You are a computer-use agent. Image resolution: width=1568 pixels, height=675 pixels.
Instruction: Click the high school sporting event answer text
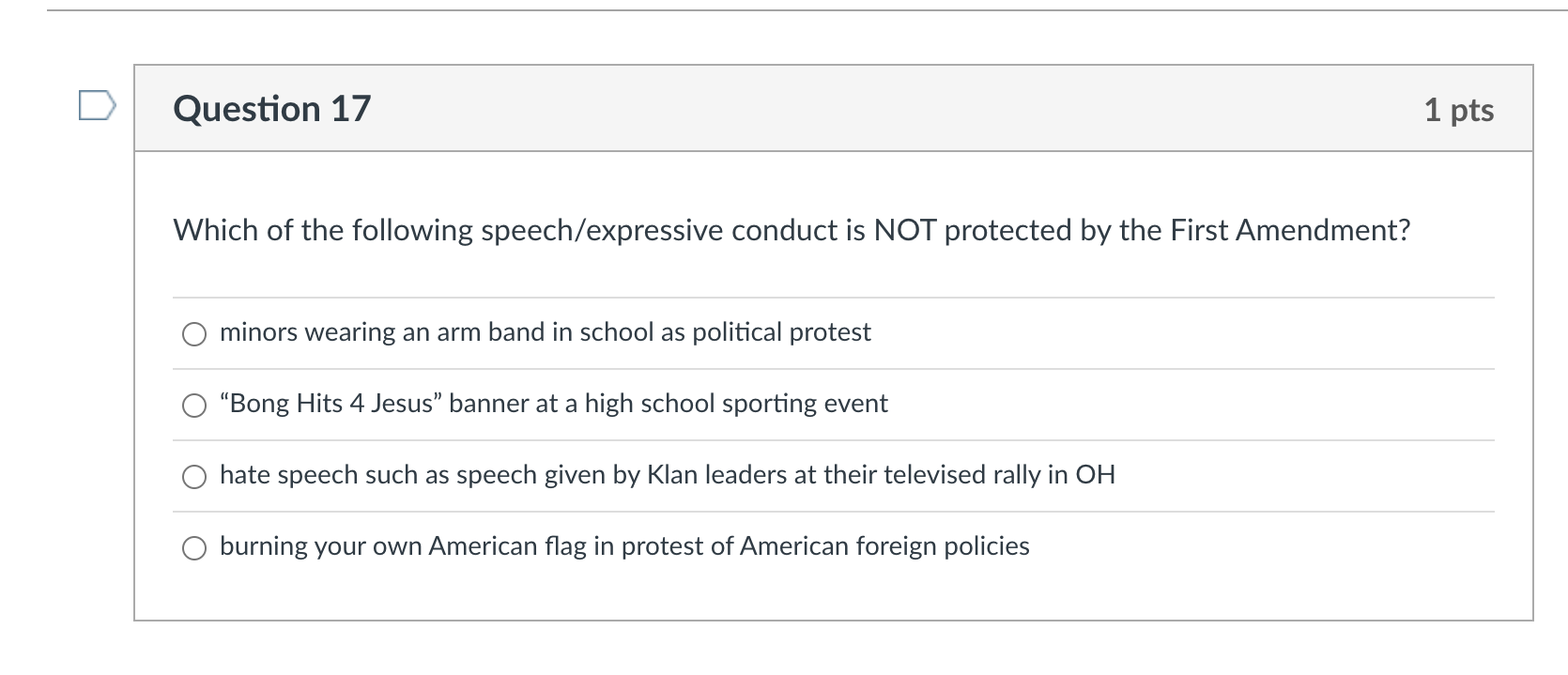point(554,404)
